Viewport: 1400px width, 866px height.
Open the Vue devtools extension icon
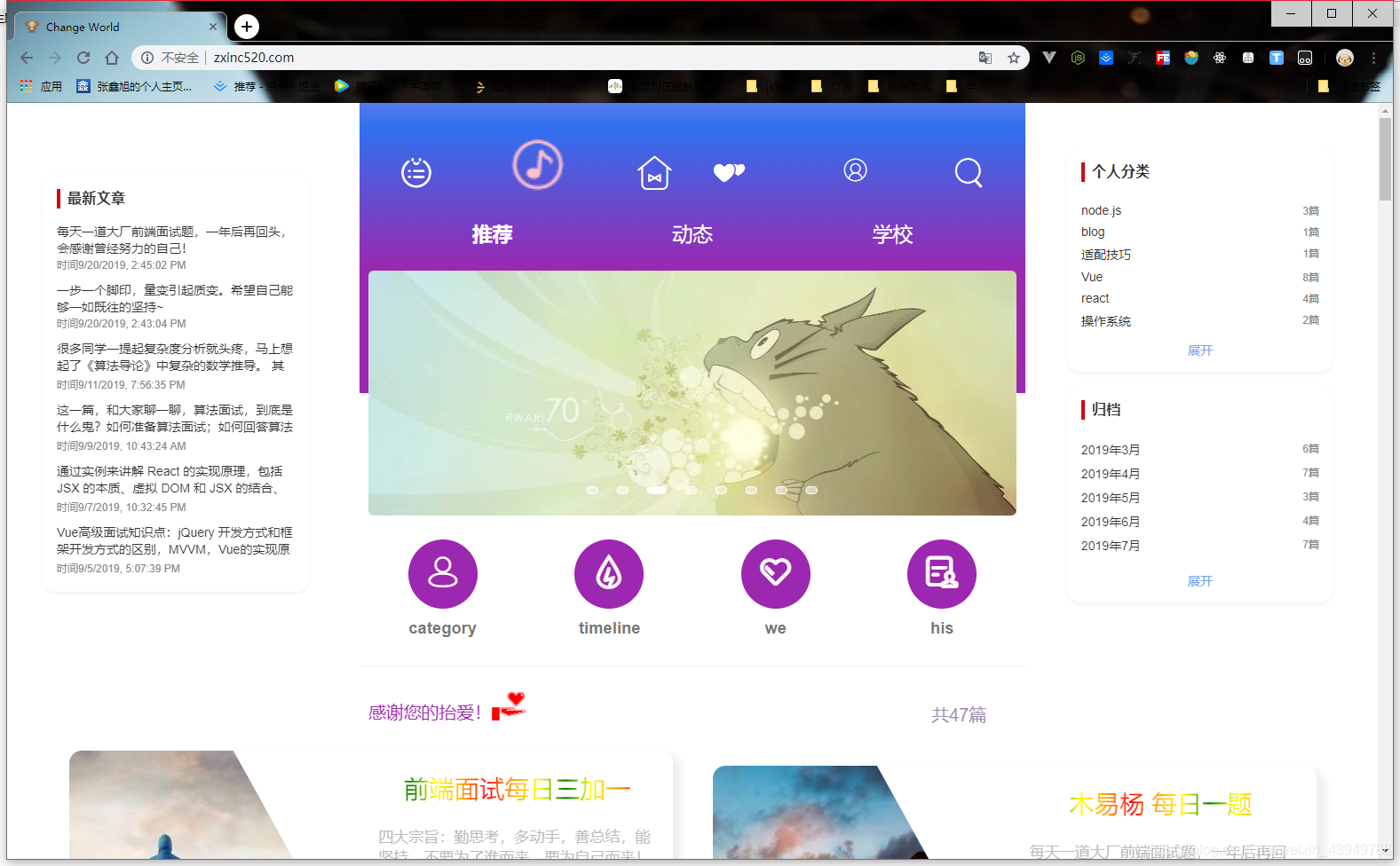(x=1049, y=58)
